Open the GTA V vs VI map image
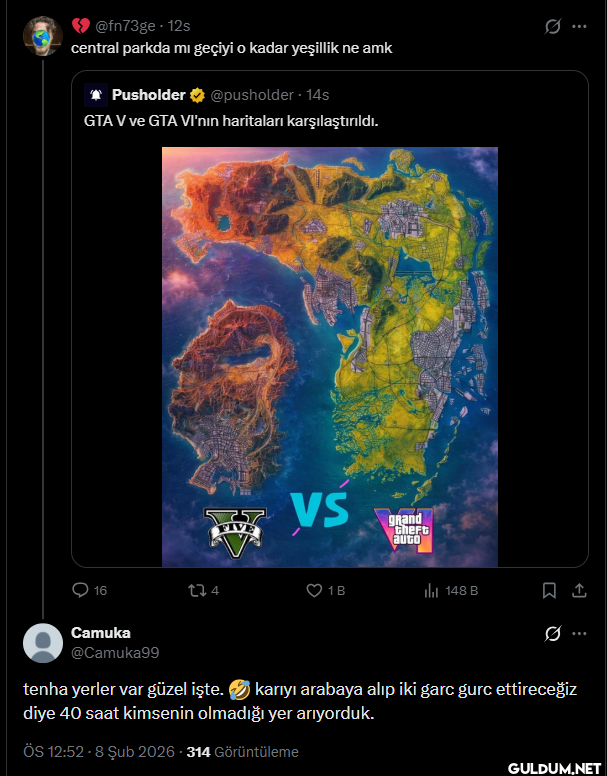607x776 pixels. click(329, 357)
